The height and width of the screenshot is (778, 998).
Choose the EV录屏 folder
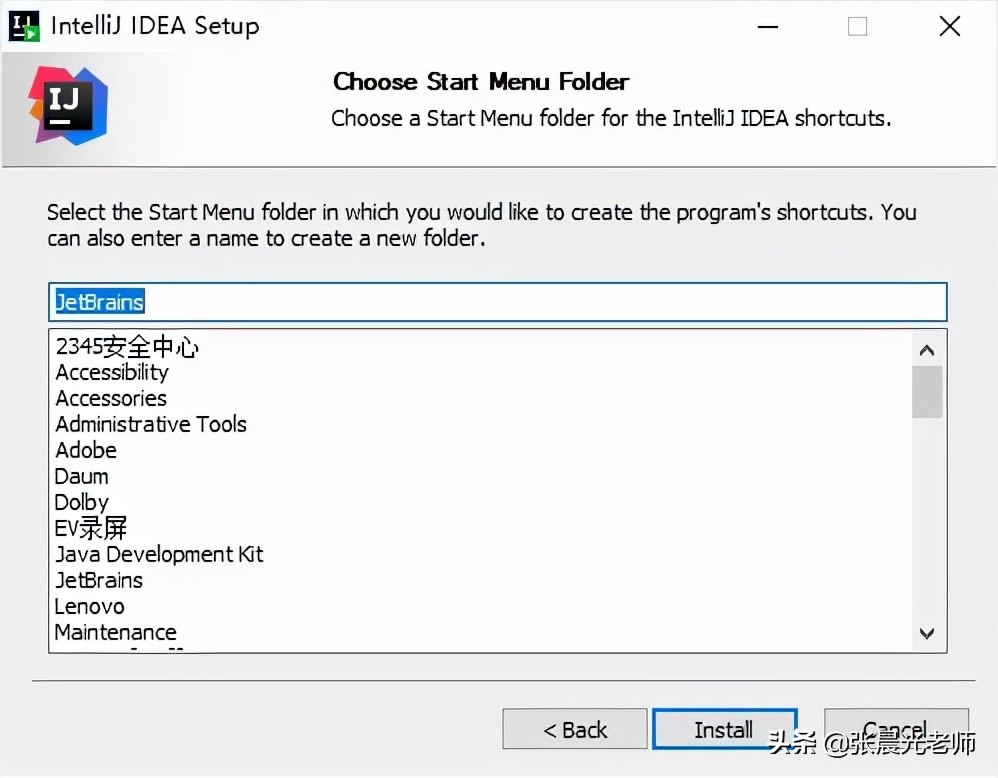coord(91,528)
